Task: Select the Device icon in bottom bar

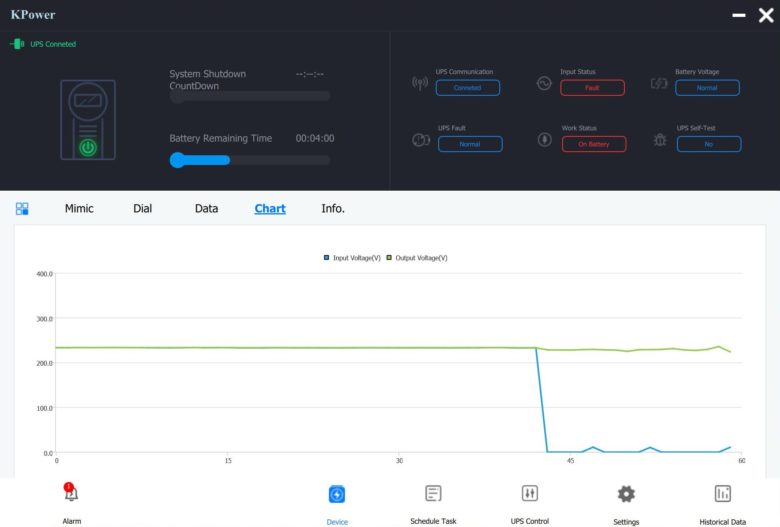Action: pos(337,495)
